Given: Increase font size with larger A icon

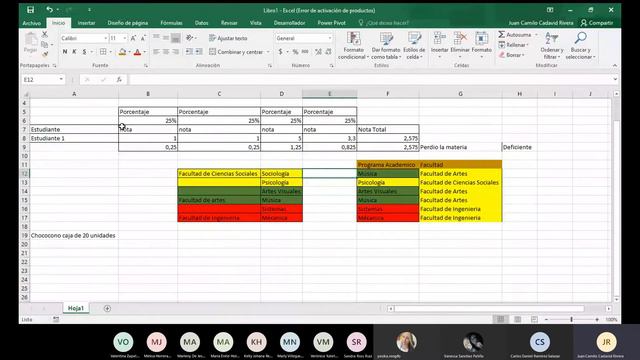Looking at the screenshot, I should (x=133, y=38).
